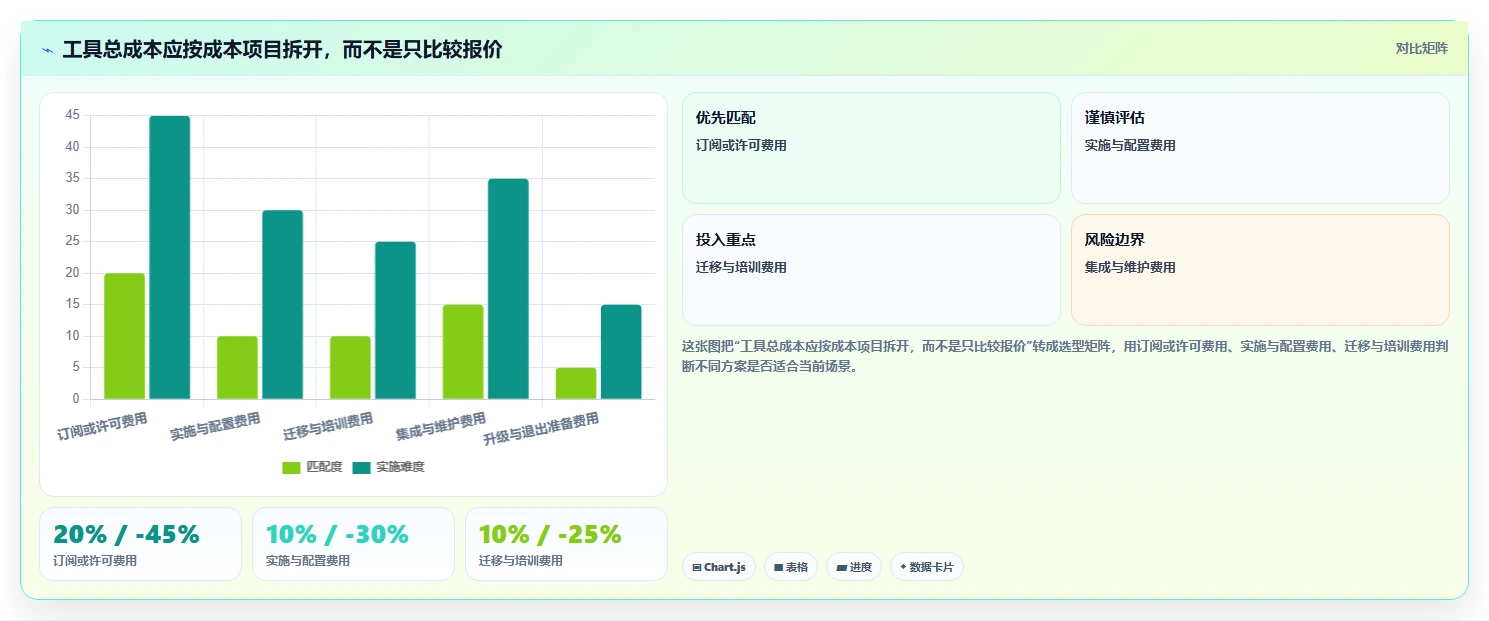
Task: Click the 对比矩阵 label in the header
Action: (1421, 48)
